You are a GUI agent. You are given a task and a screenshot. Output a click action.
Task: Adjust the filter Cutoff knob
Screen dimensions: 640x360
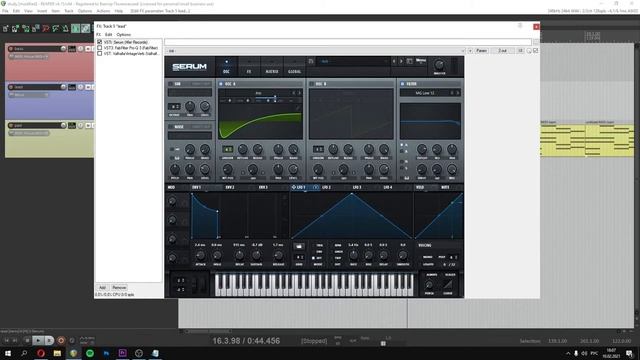coord(422,149)
